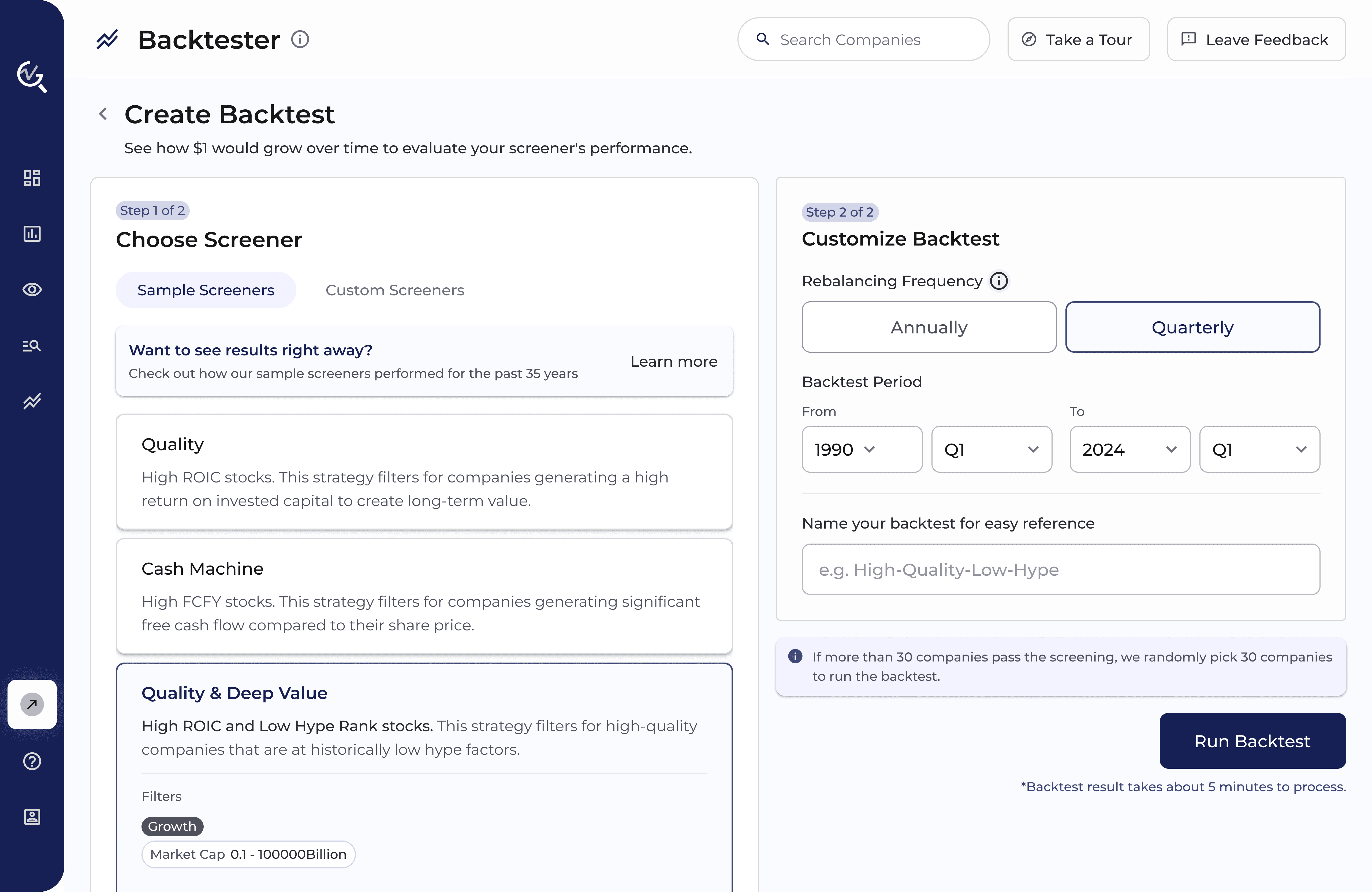Open the account profile sidebar icon

(x=32, y=817)
